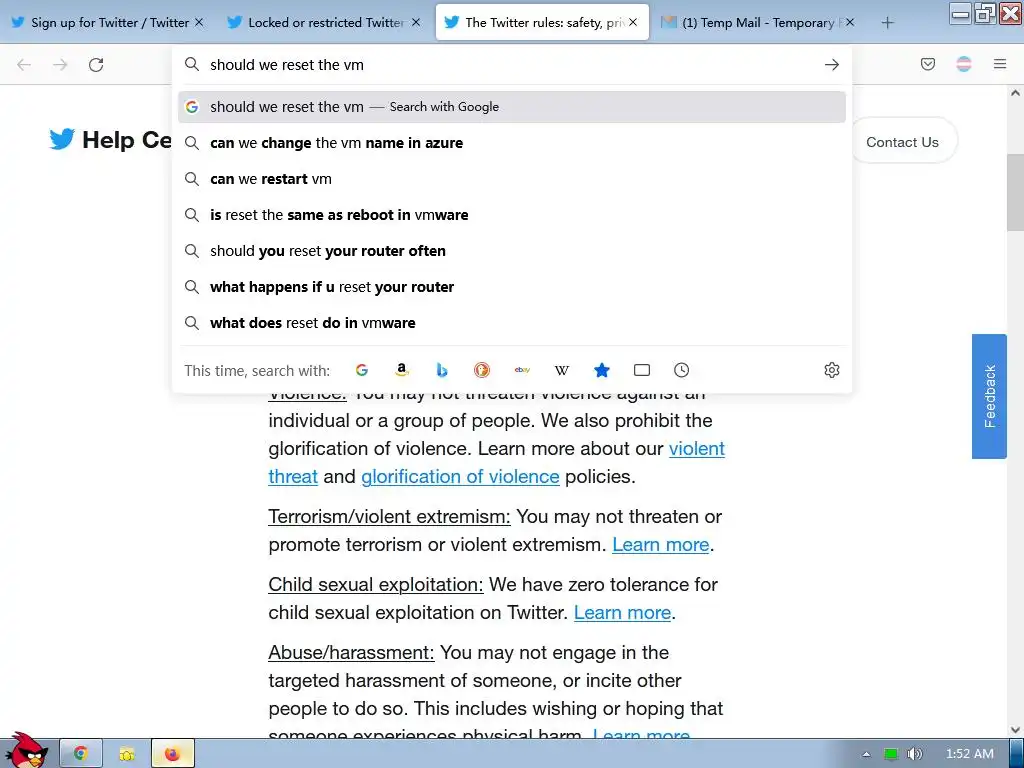Image resolution: width=1024 pixels, height=768 pixels.
Task: Open the 'violent' policy link
Action: coord(697,449)
